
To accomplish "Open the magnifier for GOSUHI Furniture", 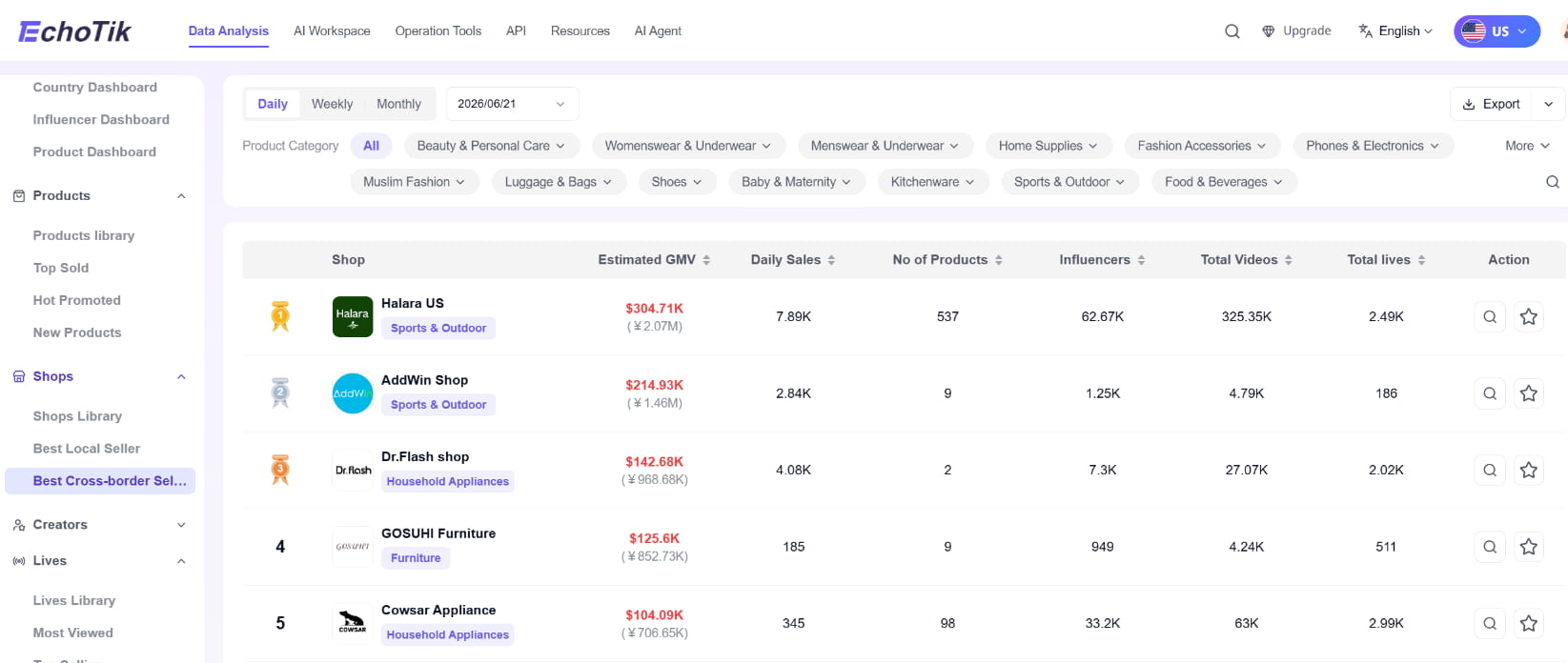I will 1490,547.
